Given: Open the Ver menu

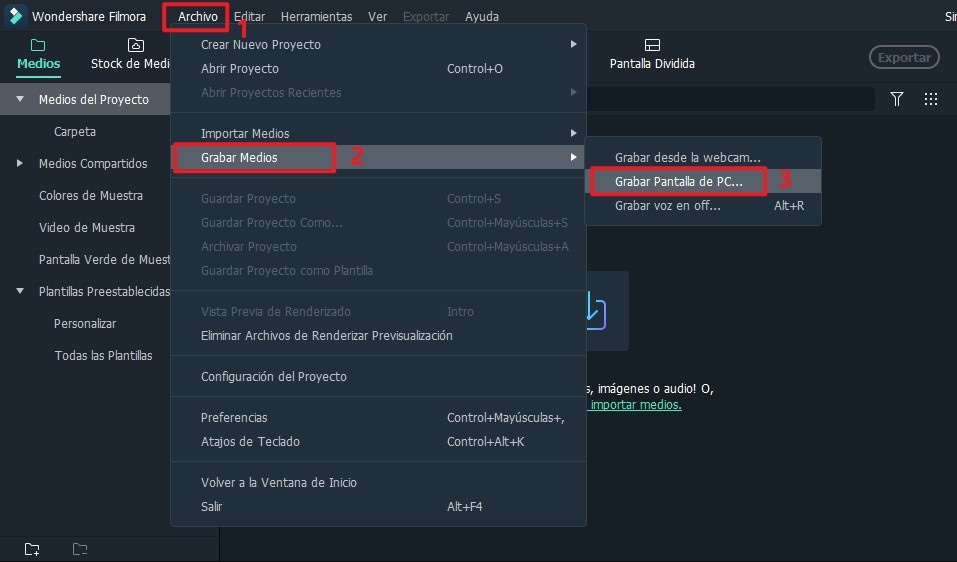Looking at the screenshot, I should 377,16.
